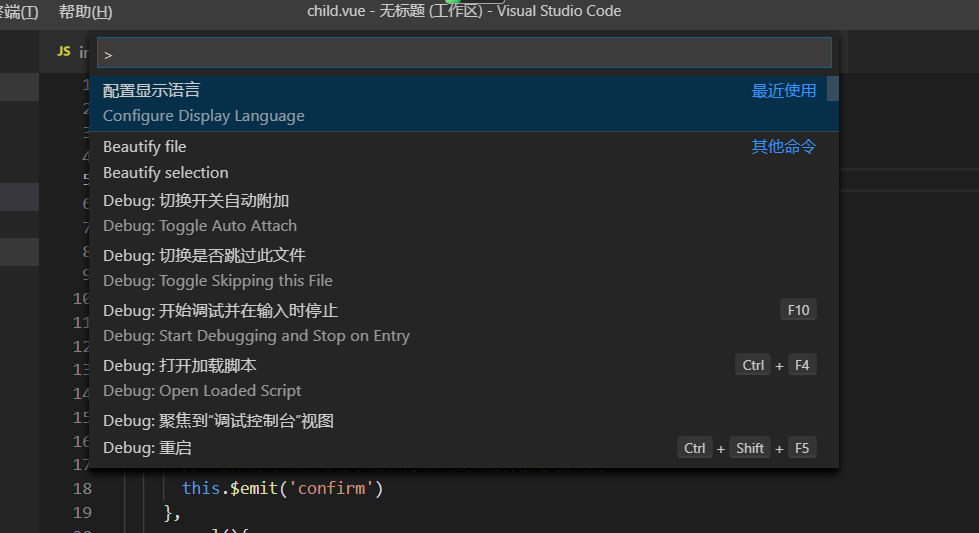Open the 终端(T) menu
The width and height of the screenshot is (979, 533).
[19, 11]
